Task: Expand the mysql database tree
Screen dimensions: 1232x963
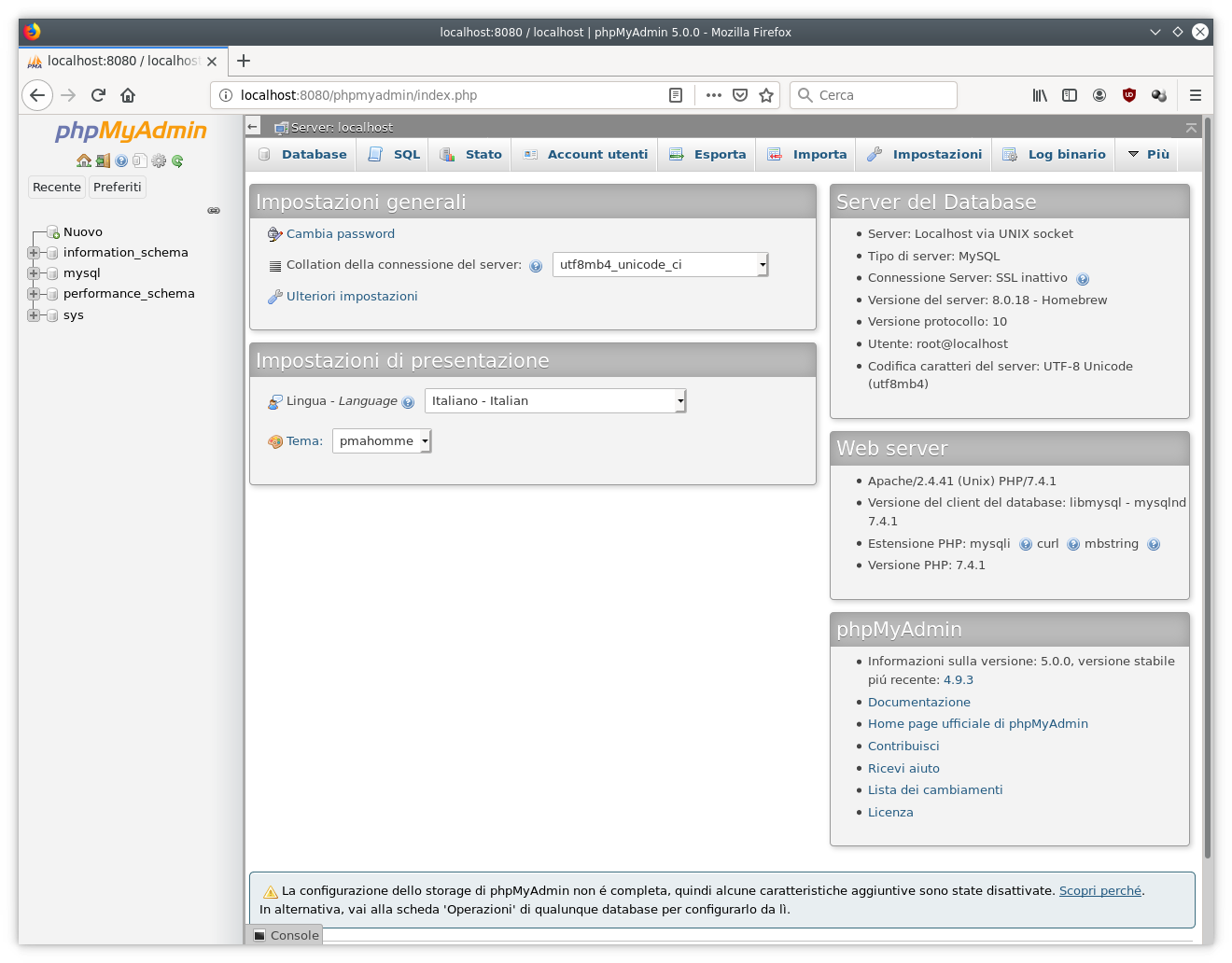Action: pos(34,273)
